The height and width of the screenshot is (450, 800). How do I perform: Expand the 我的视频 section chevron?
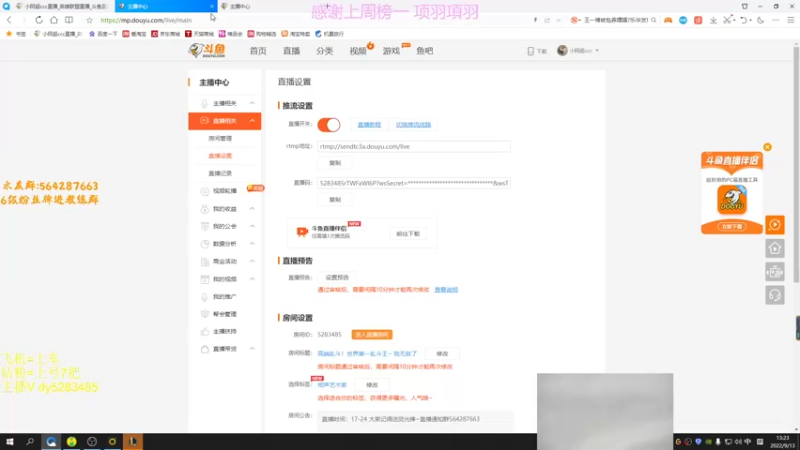252,279
